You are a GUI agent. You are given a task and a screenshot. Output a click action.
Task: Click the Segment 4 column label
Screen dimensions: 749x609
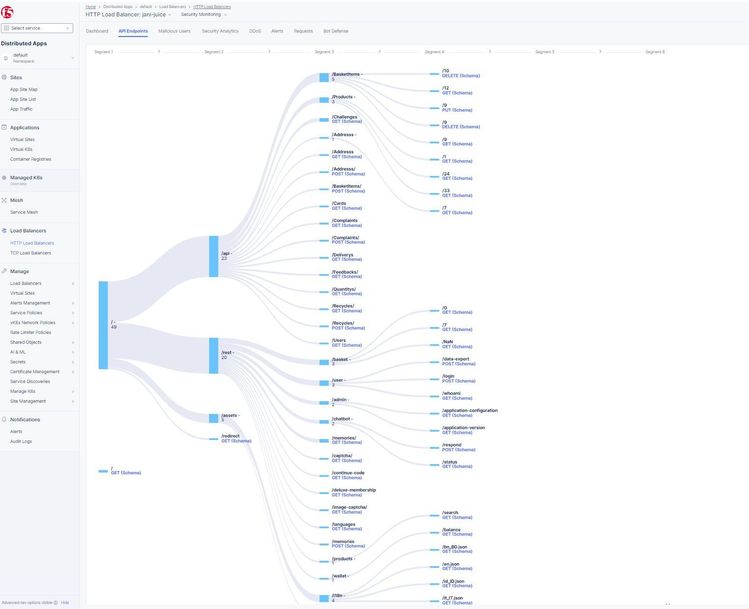[434, 52]
